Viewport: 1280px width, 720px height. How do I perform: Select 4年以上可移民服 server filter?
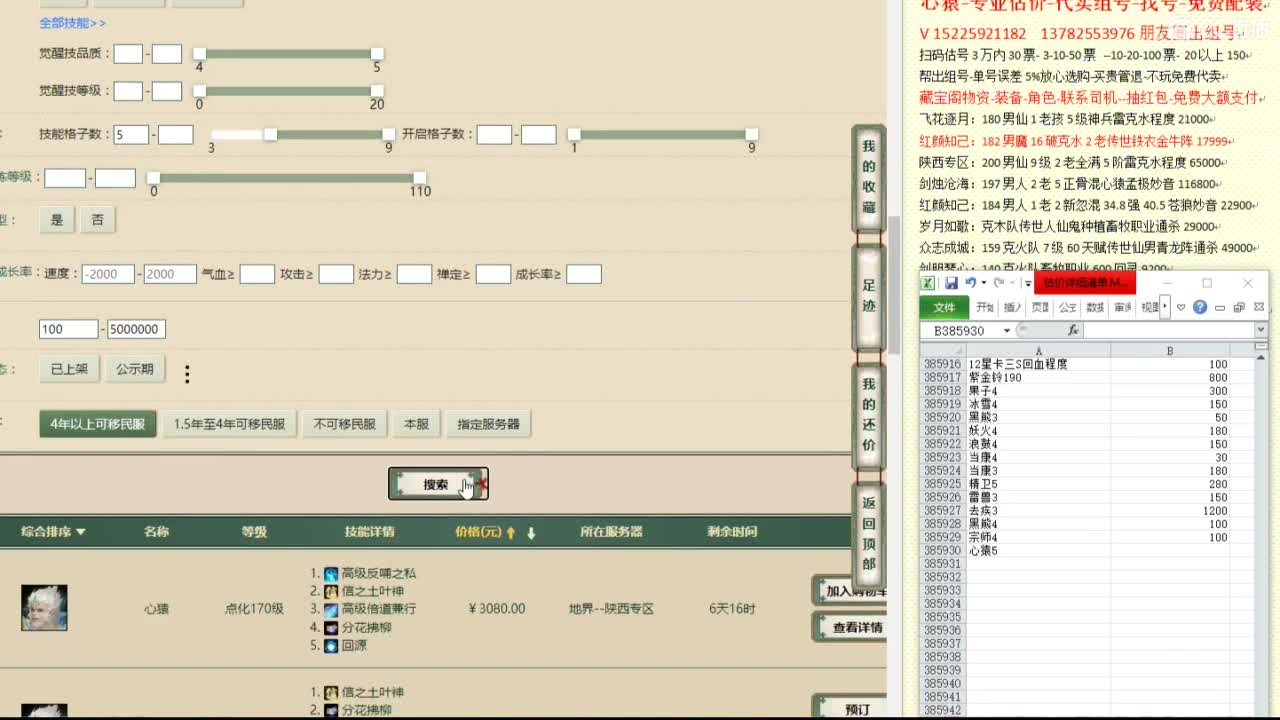click(x=98, y=424)
